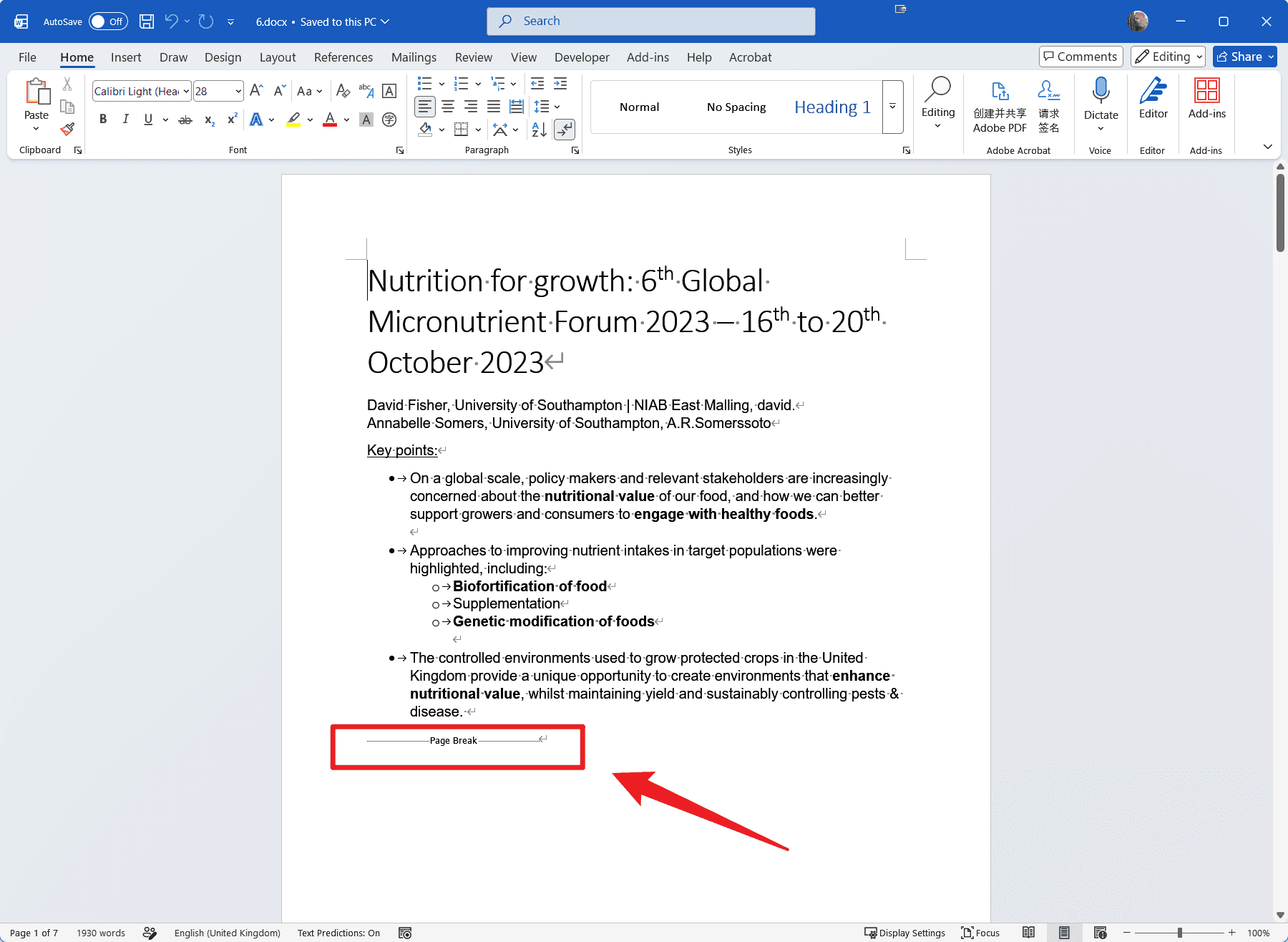This screenshot has width=1288, height=942.
Task: Open the Line Spacing dropdown
Action: point(547,107)
